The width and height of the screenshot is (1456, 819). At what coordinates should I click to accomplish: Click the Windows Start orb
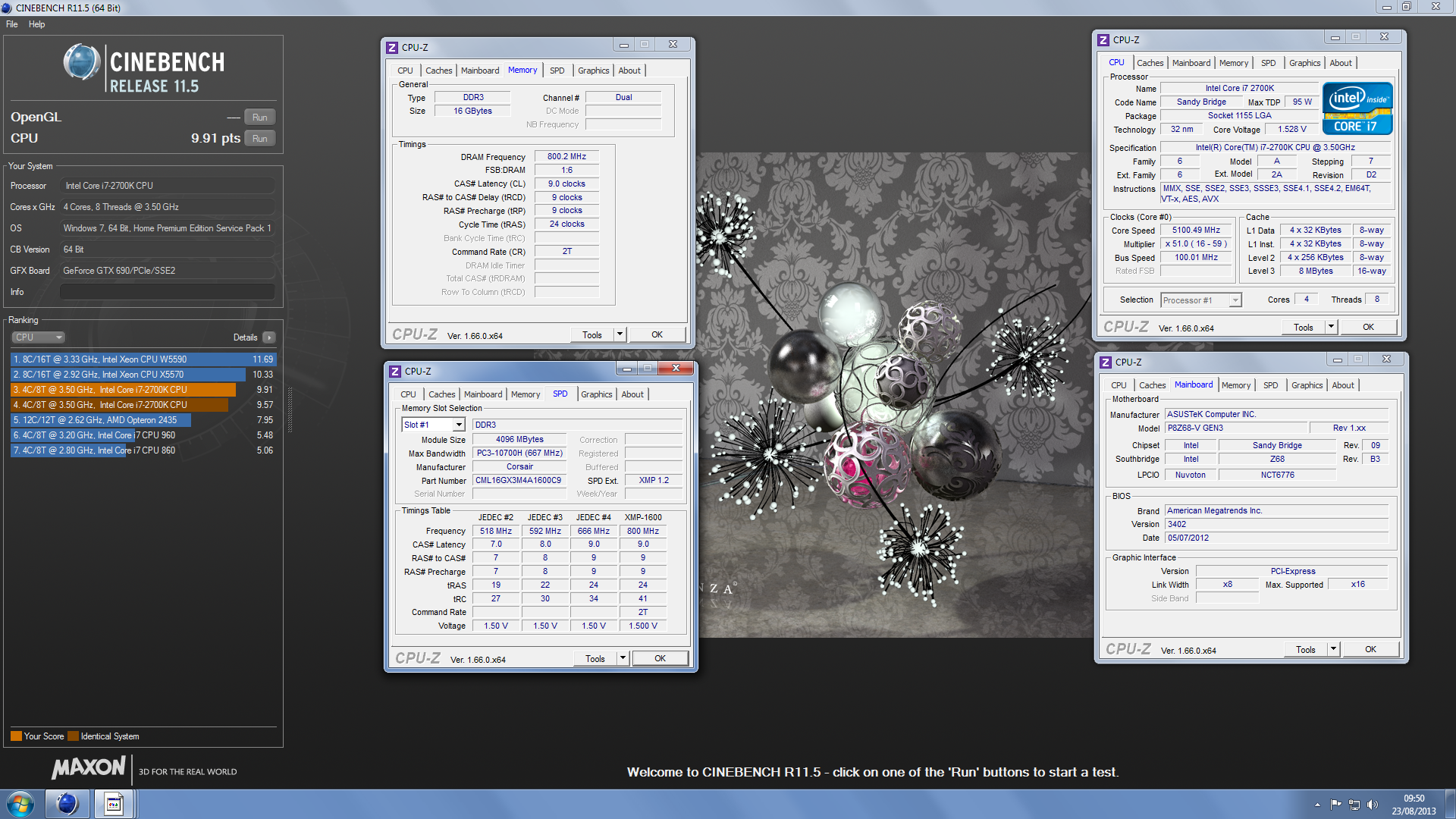click(20, 804)
